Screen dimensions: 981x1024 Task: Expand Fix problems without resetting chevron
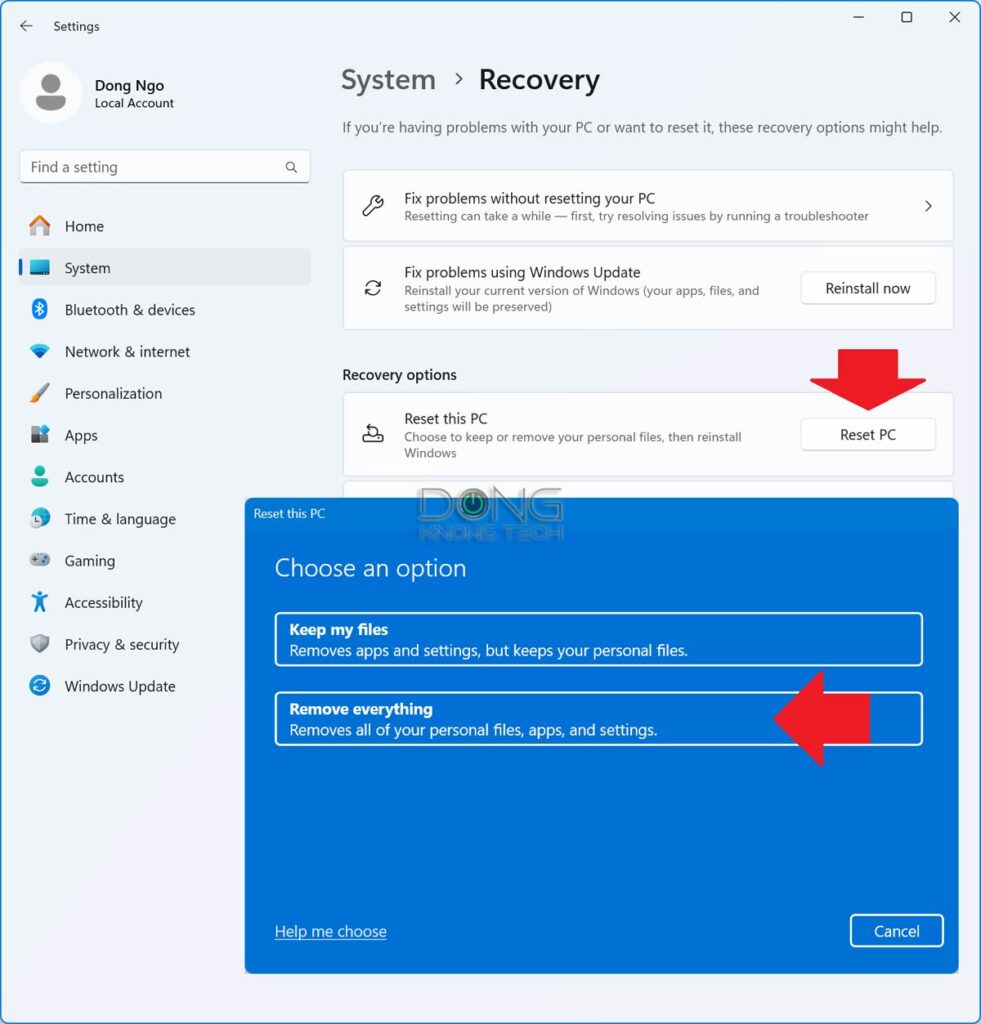(x=928, y=206)
